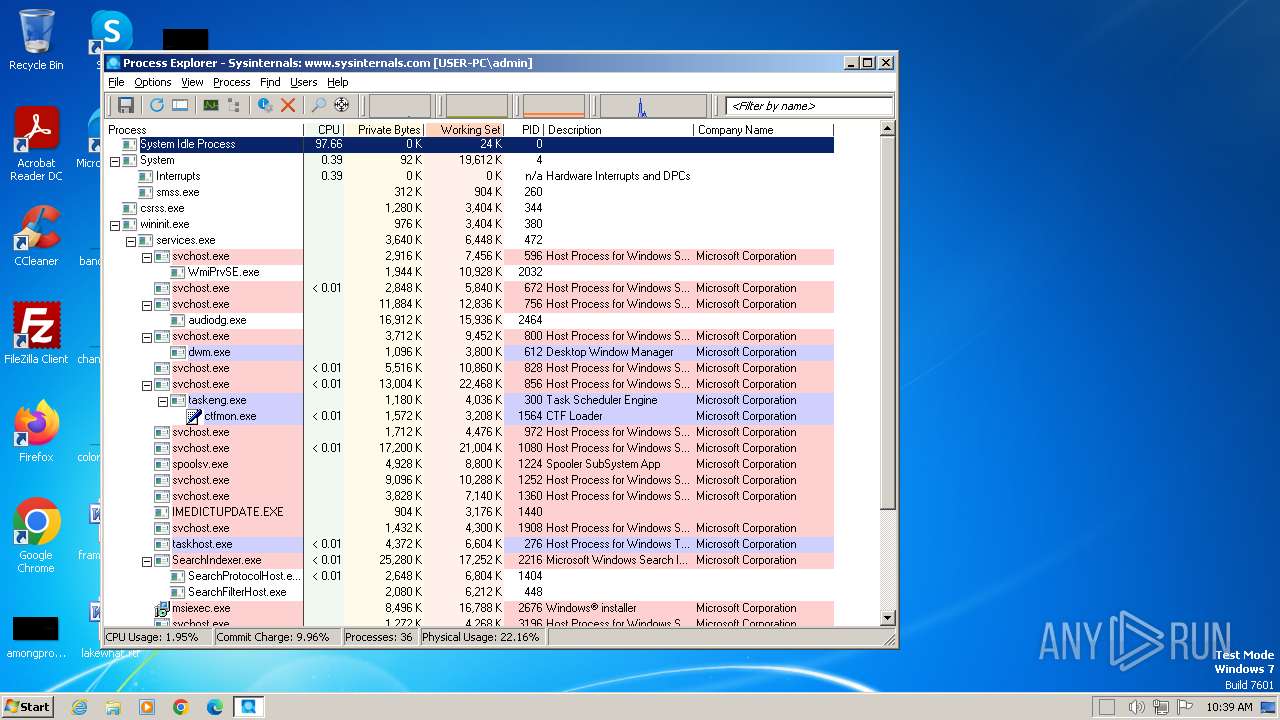Collapse the svchost.exe PID 756 node
The width and height of the screenshot is (1280, 720).
click(147, 305)
